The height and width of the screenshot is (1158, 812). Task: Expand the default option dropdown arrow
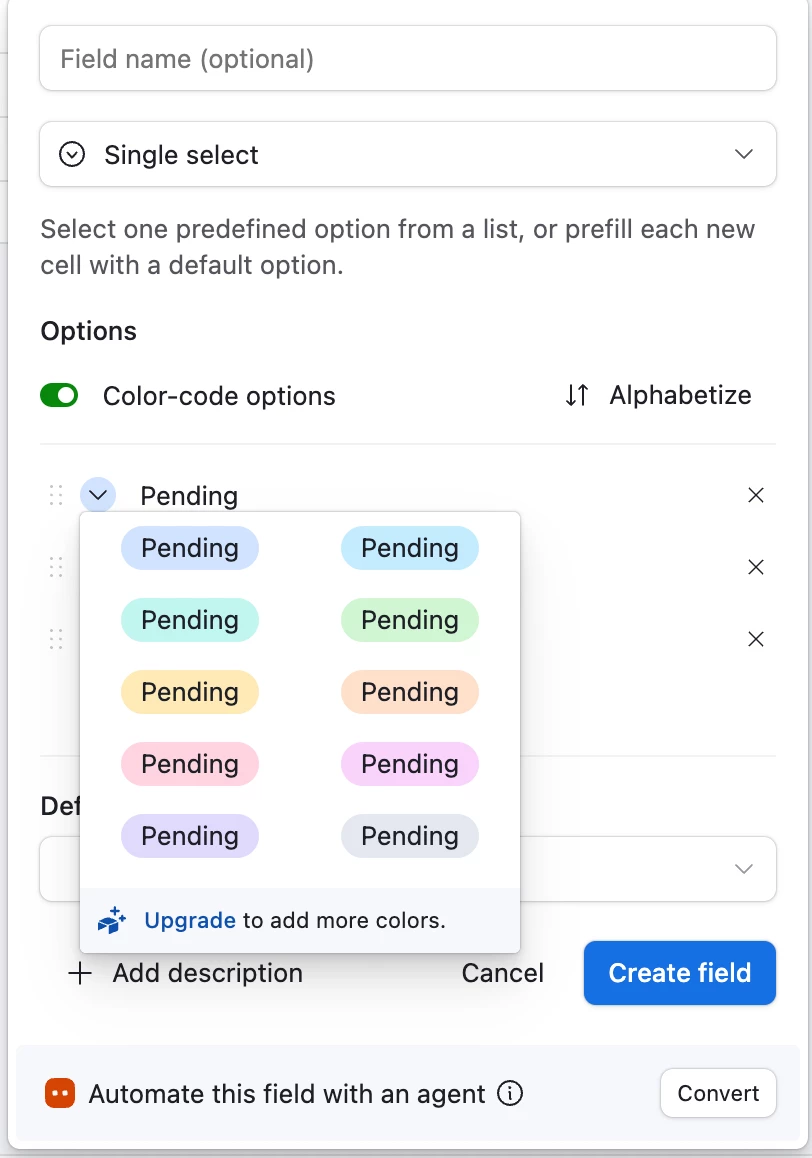click(x=743, y=868)
